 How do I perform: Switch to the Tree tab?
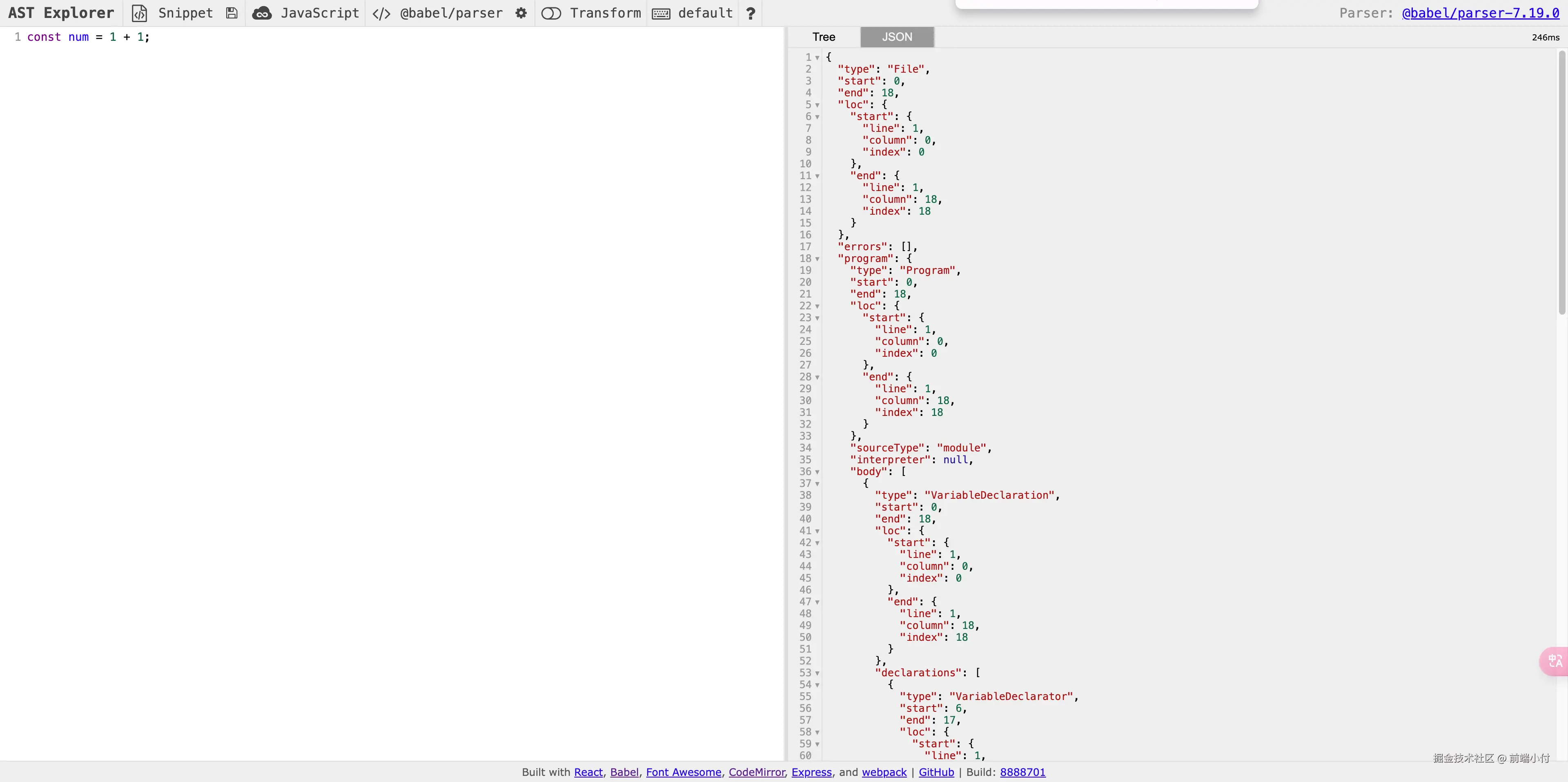point(824,37)
